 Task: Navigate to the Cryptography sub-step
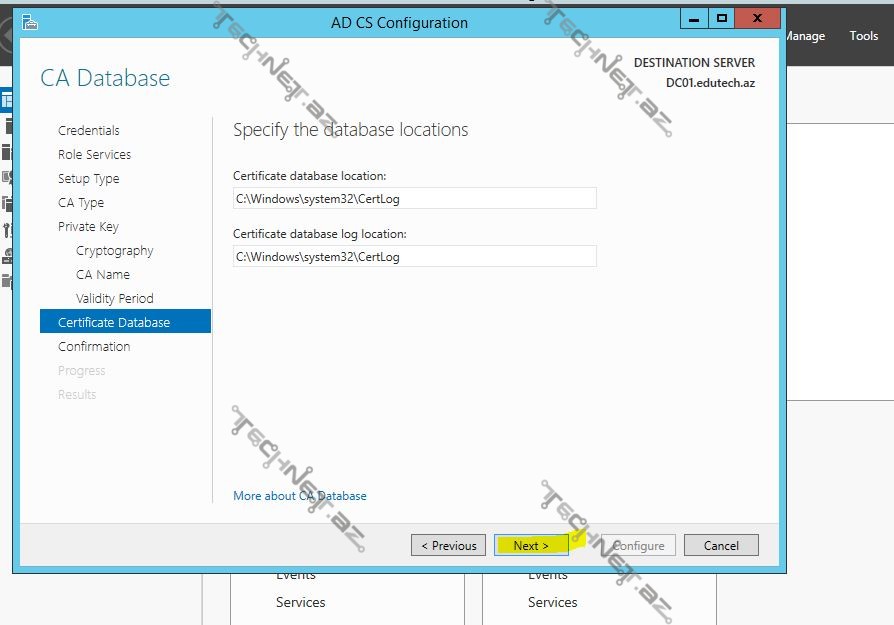pos(114,251)
